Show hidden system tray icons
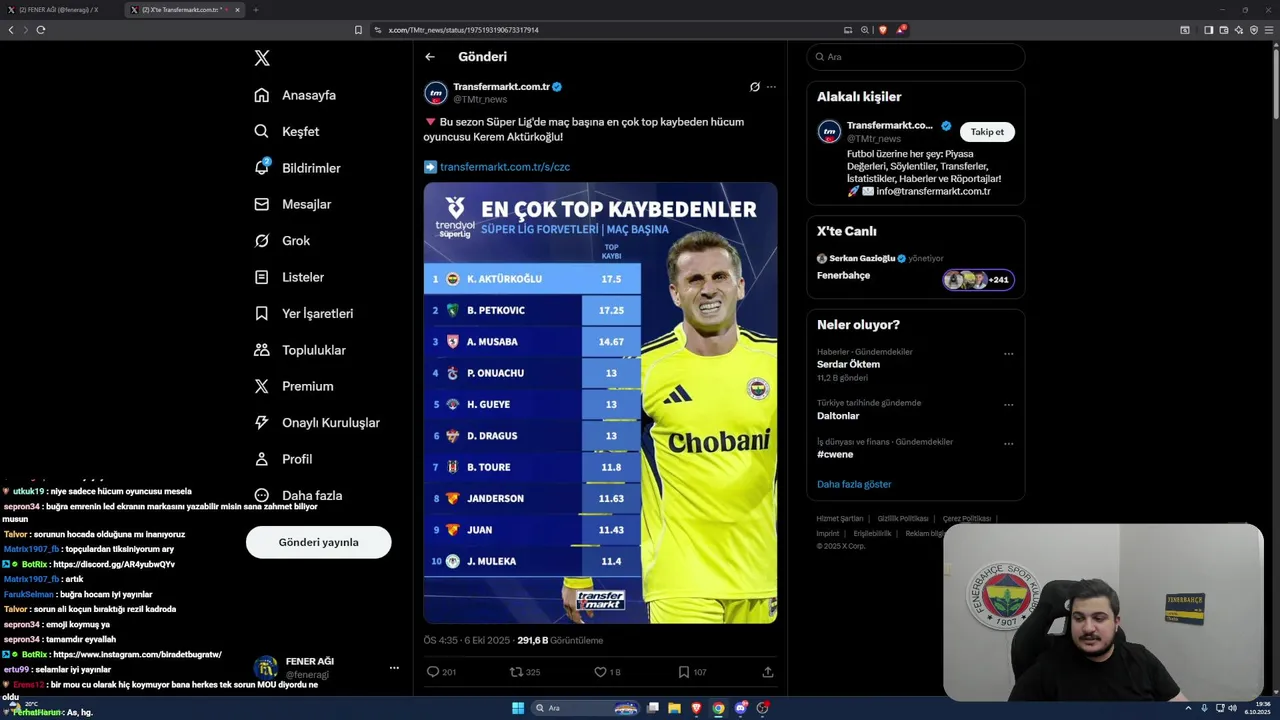This screenshot has height=720, width=1280. coord(1188,708)
